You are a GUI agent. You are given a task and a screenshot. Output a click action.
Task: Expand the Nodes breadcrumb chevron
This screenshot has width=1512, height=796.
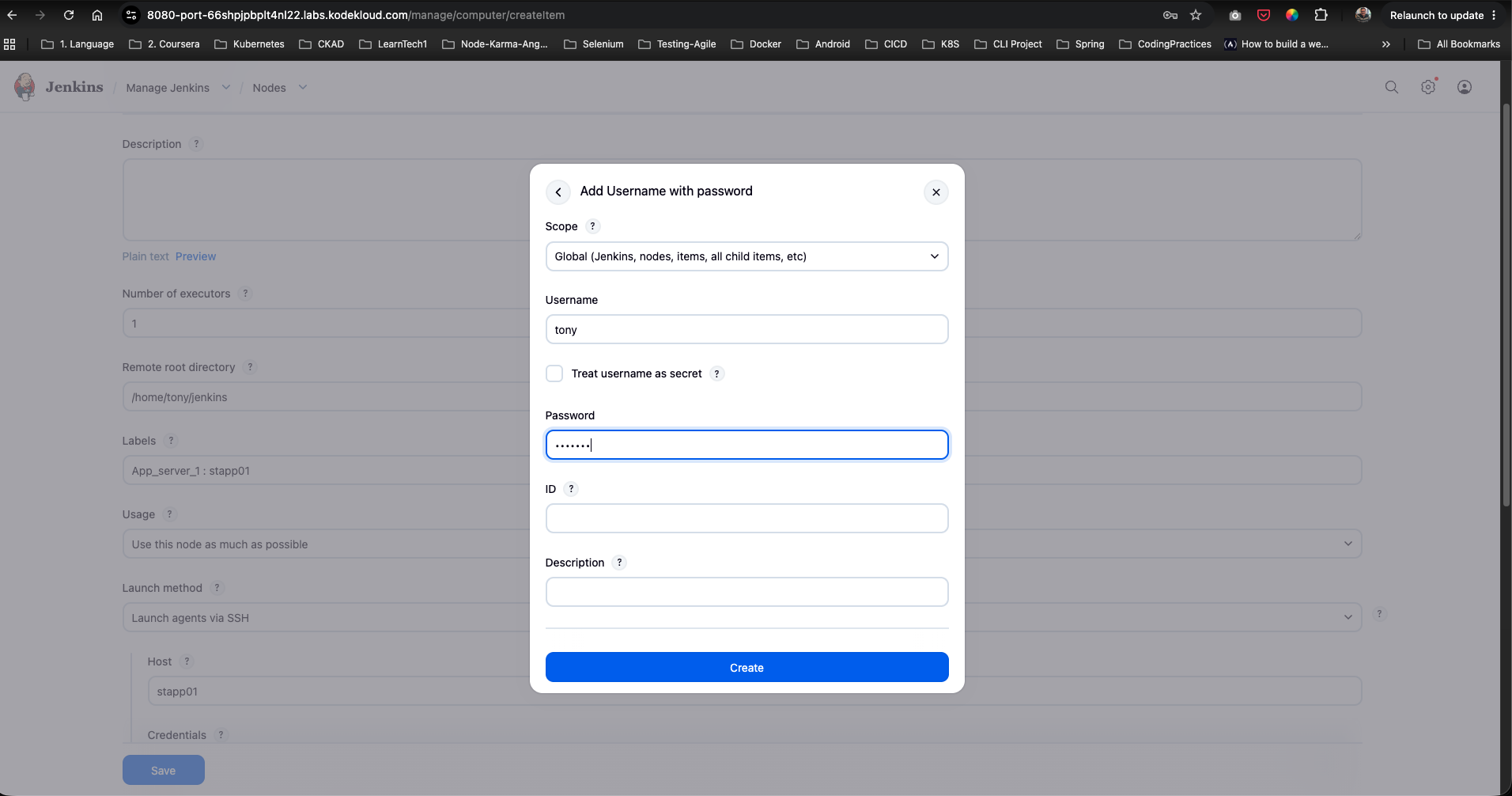(303, 88)
